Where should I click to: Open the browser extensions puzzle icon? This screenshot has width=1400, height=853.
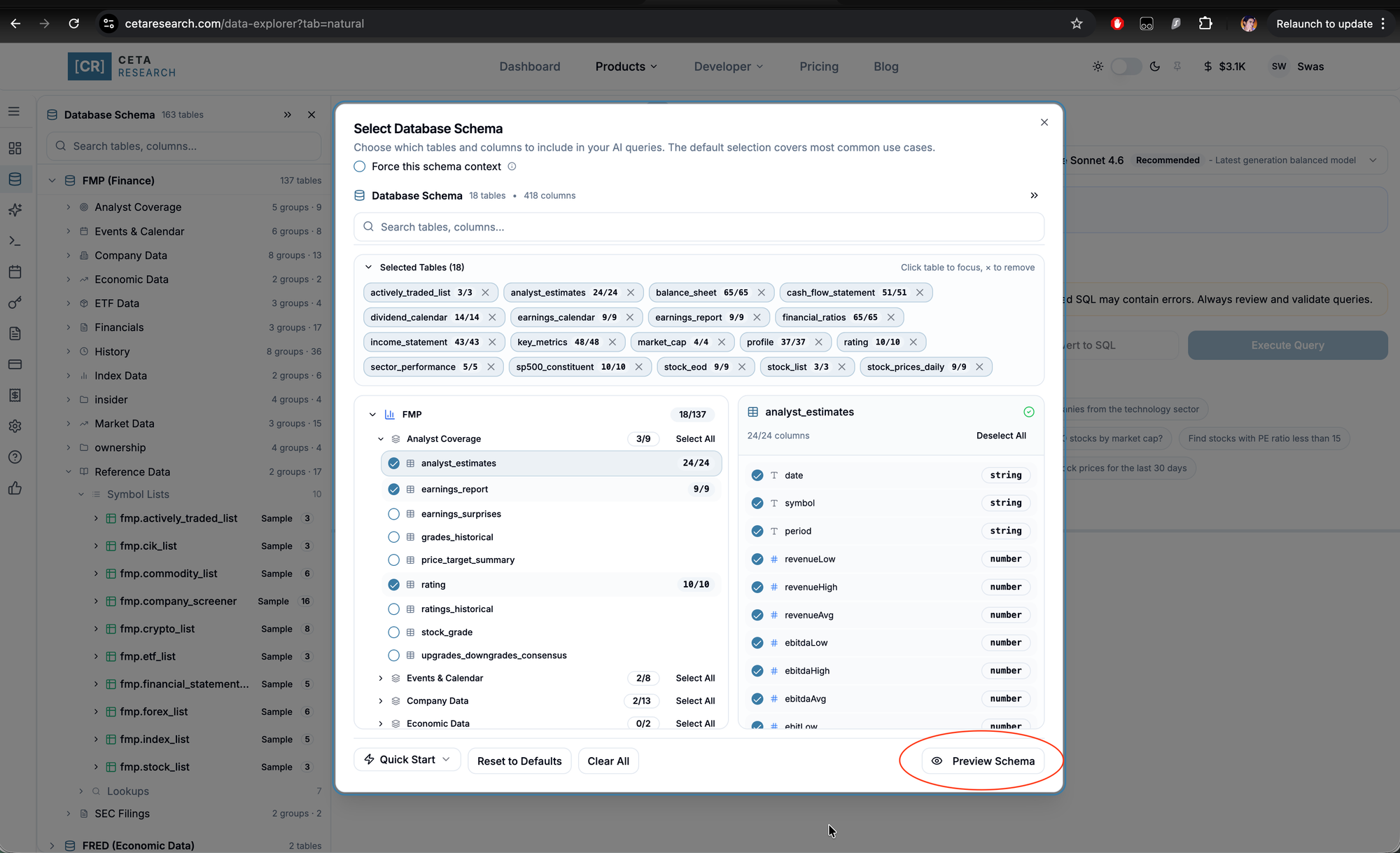(1205, 24)
